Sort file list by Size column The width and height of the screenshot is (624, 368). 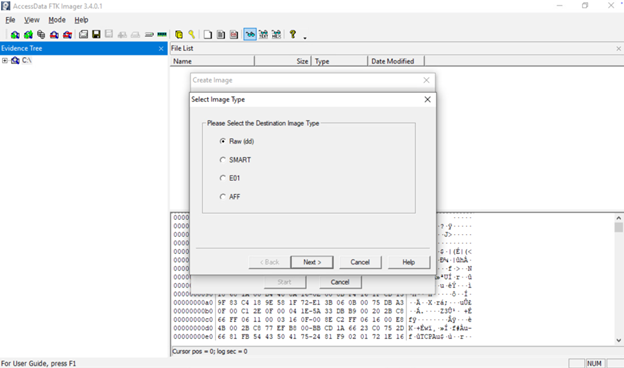tap(283, 61)
